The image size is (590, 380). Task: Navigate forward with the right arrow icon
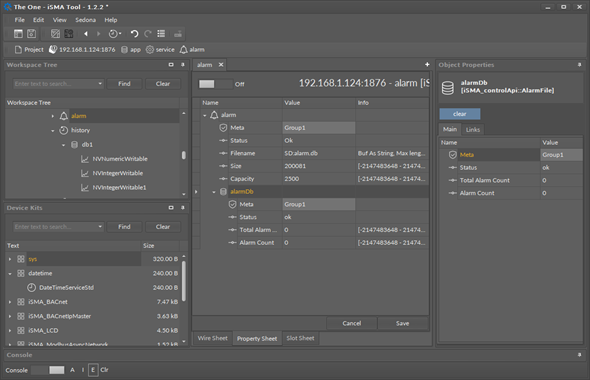click(99, 34)
